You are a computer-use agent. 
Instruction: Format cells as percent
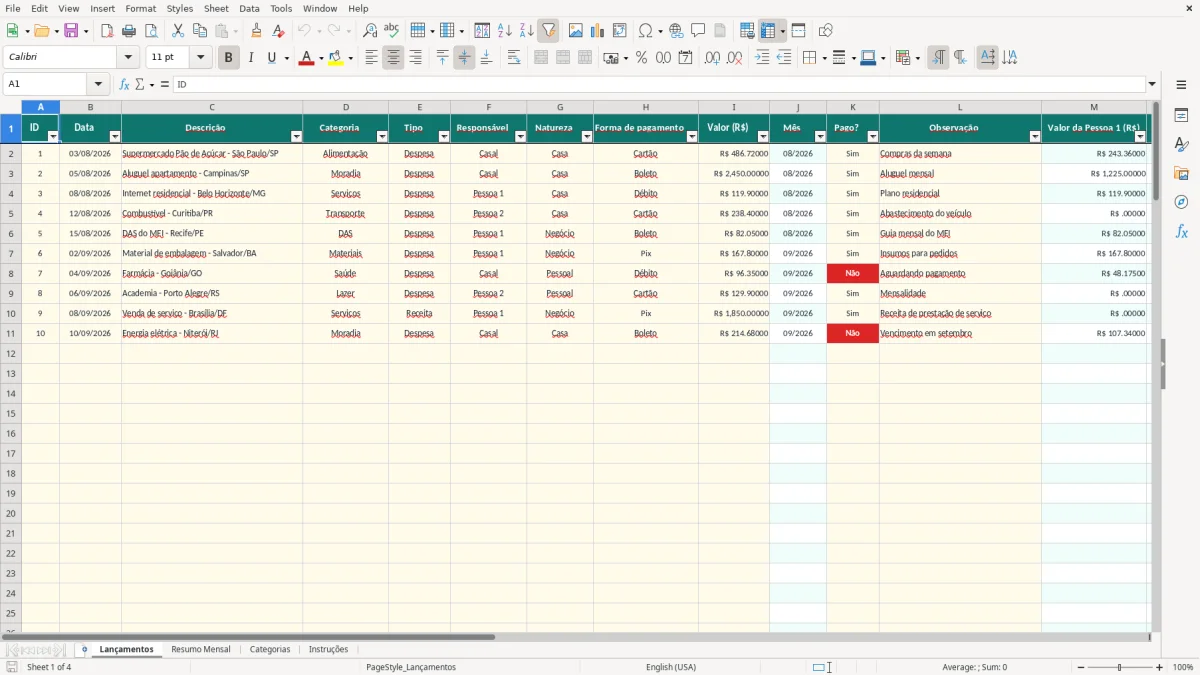642,58
